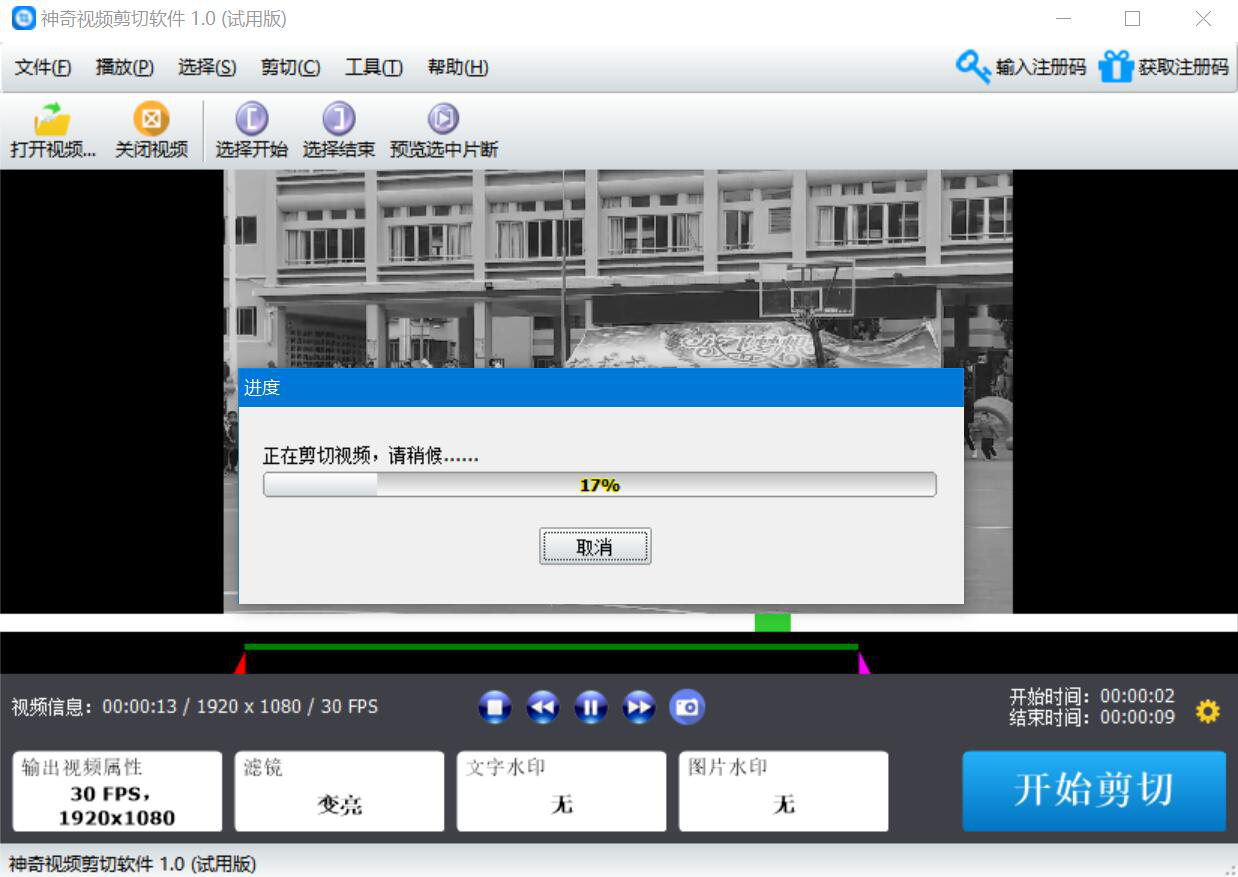Fast forward the video
1238x877 pixels.
[639, 708]
